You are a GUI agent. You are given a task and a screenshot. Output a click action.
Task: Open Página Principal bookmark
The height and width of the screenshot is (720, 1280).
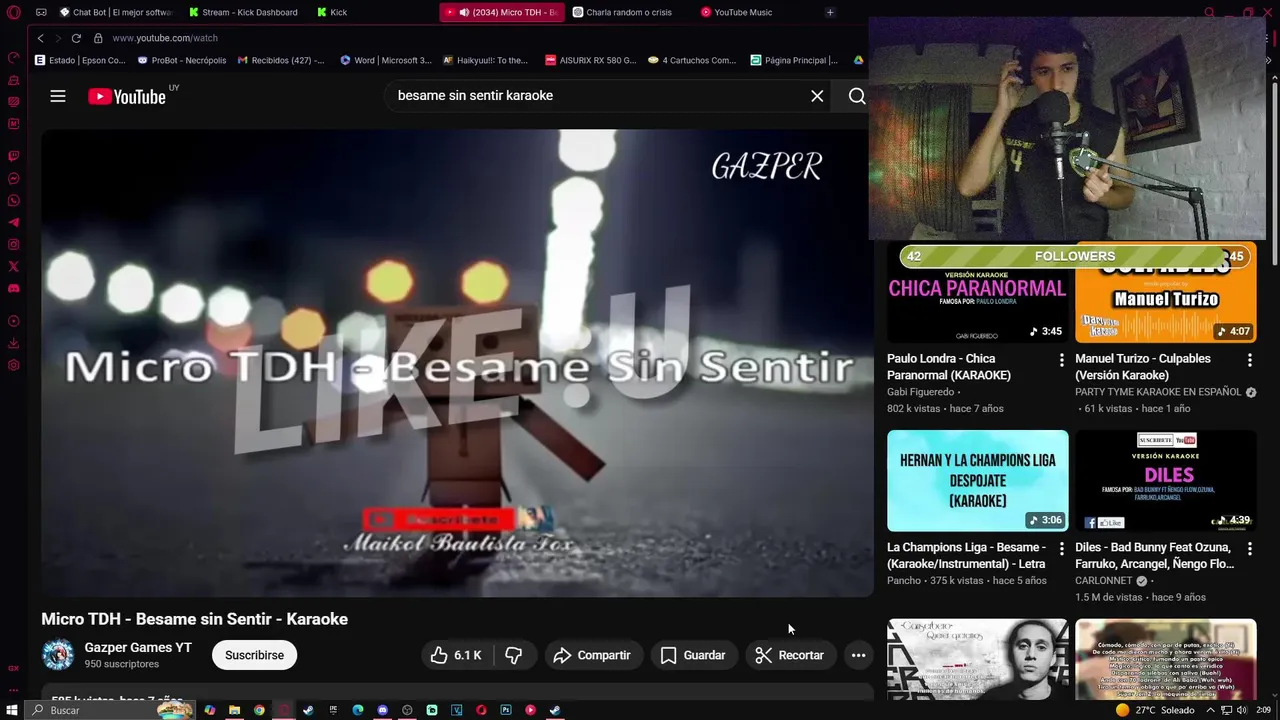pos(794,60)
